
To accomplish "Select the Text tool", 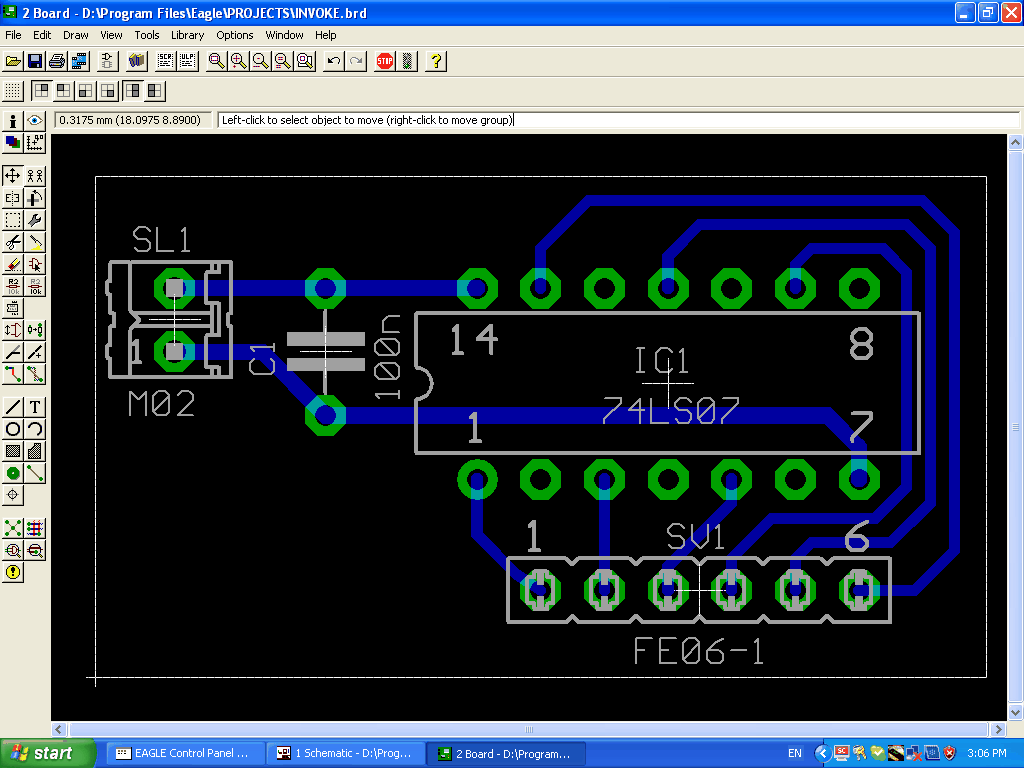I will pyautogui.click(x=35, y=408).
